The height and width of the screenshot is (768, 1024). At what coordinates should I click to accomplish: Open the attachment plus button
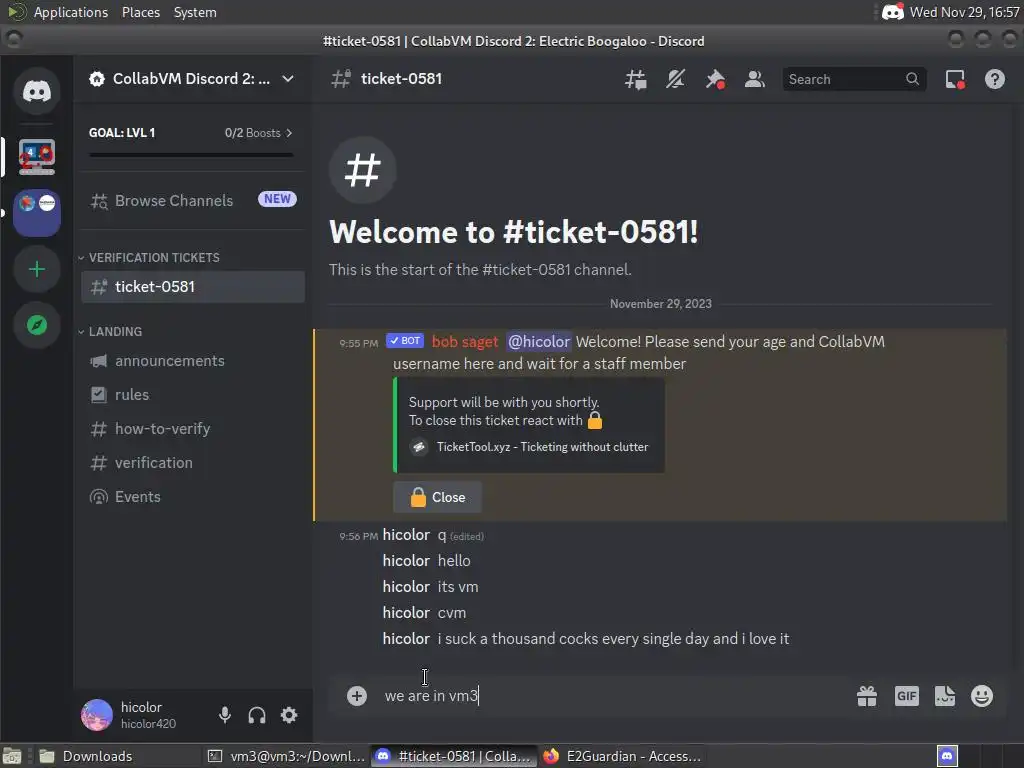tap(357, 696)
